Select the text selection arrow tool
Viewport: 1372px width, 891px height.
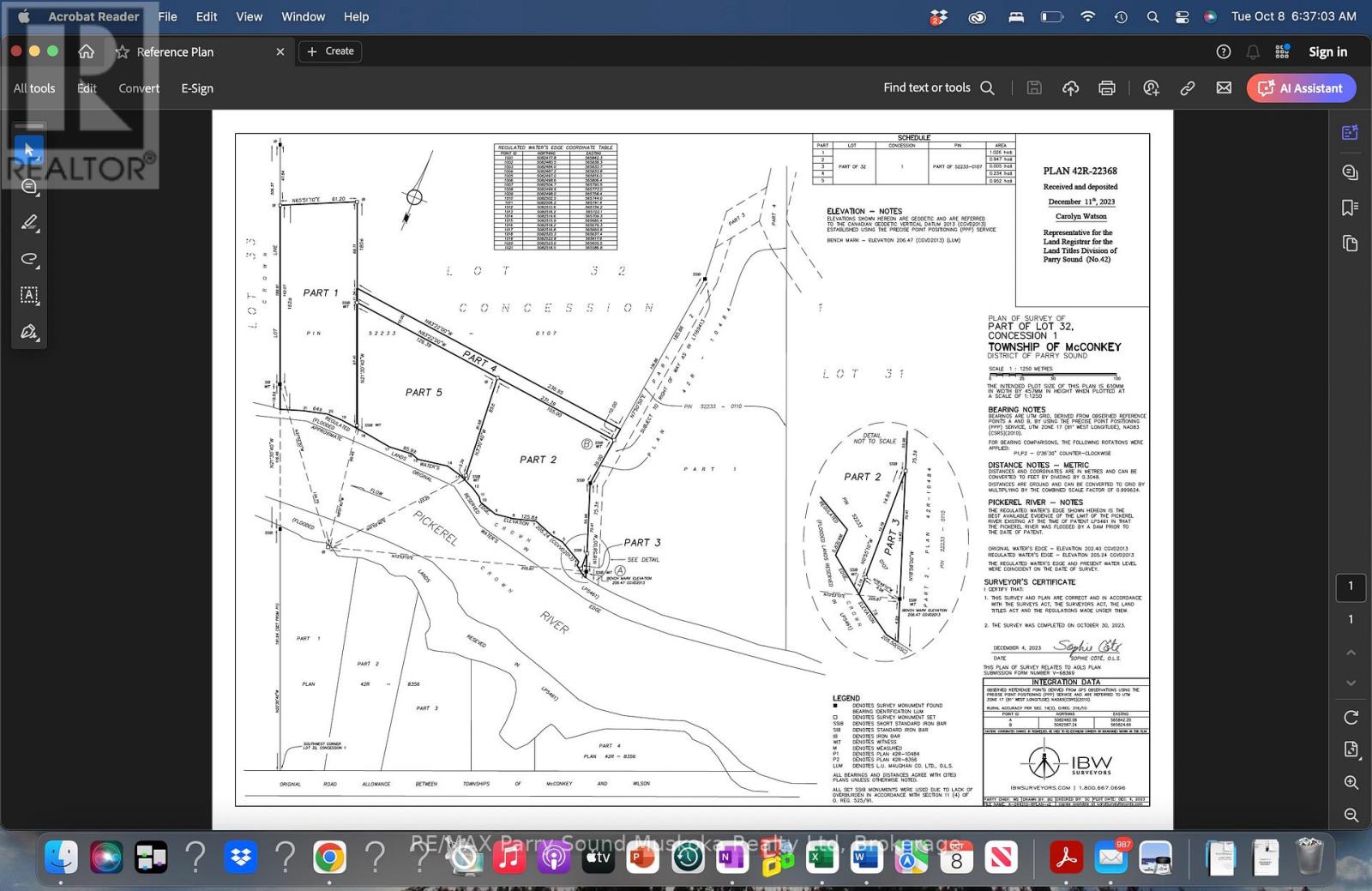click(28, 148)
